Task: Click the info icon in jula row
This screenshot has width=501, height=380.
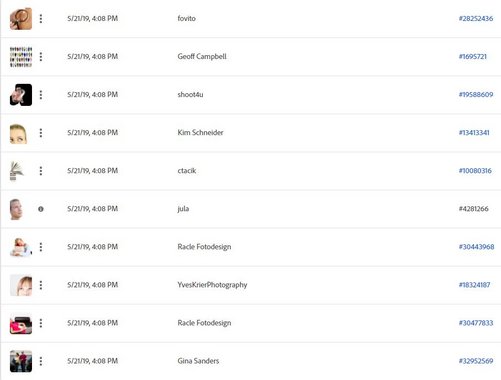Action: [41, 209]
